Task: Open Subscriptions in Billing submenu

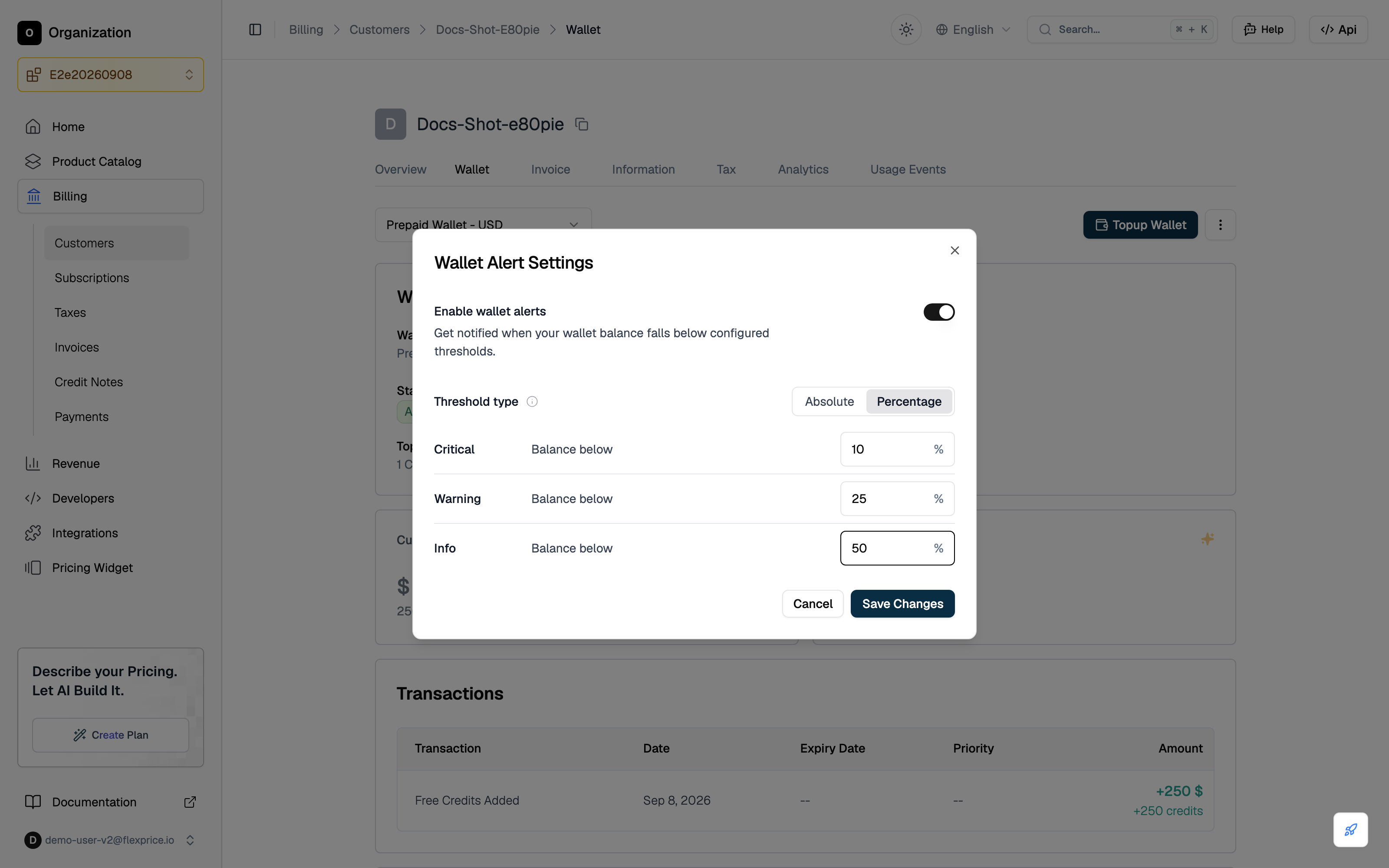Action: [116, 278]
